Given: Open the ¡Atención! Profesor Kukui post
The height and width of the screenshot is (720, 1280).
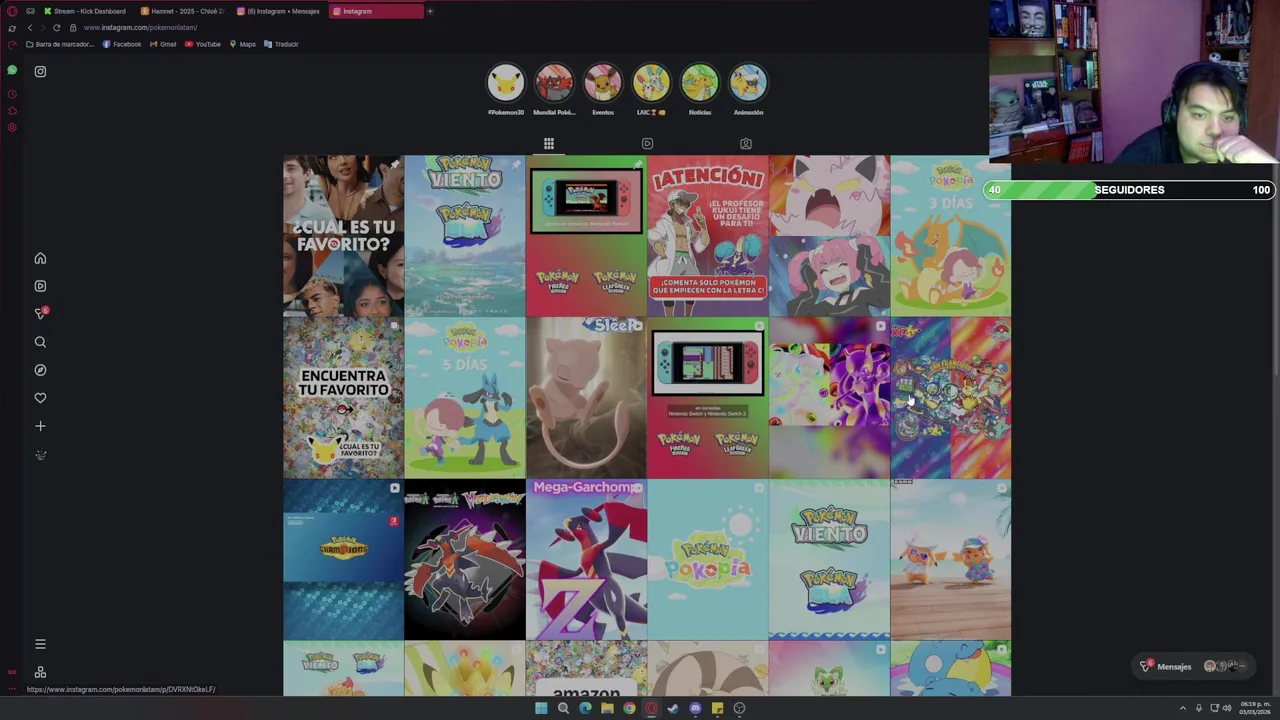Looking at the screenshot, I should tap(708, 236).
